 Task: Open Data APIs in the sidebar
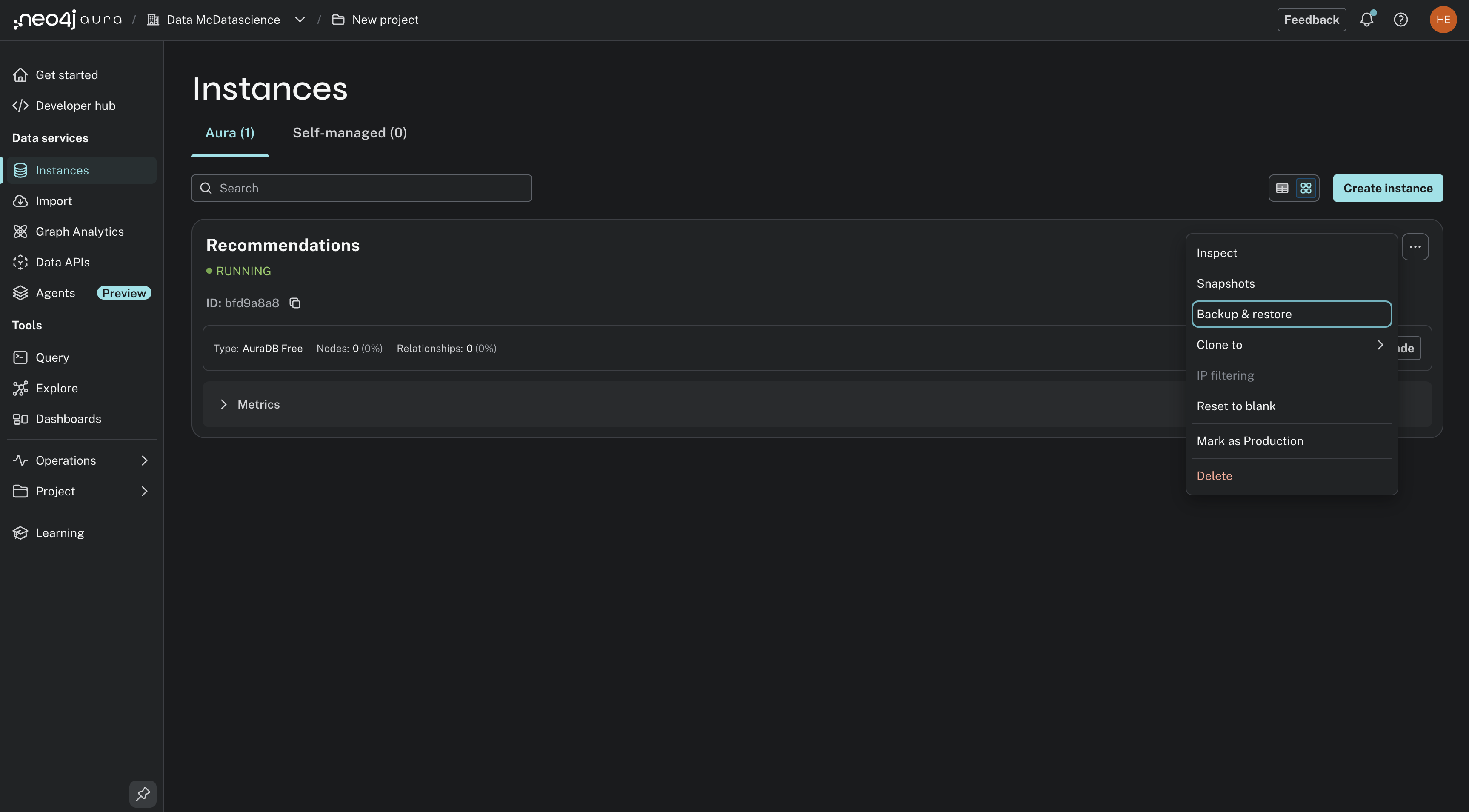click(x=63, y=262)
